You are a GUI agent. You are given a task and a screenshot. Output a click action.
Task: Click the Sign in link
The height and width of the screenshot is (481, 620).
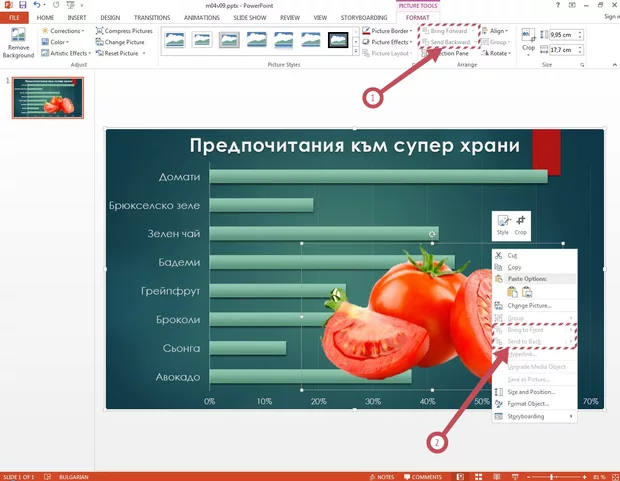pos(611,17)
